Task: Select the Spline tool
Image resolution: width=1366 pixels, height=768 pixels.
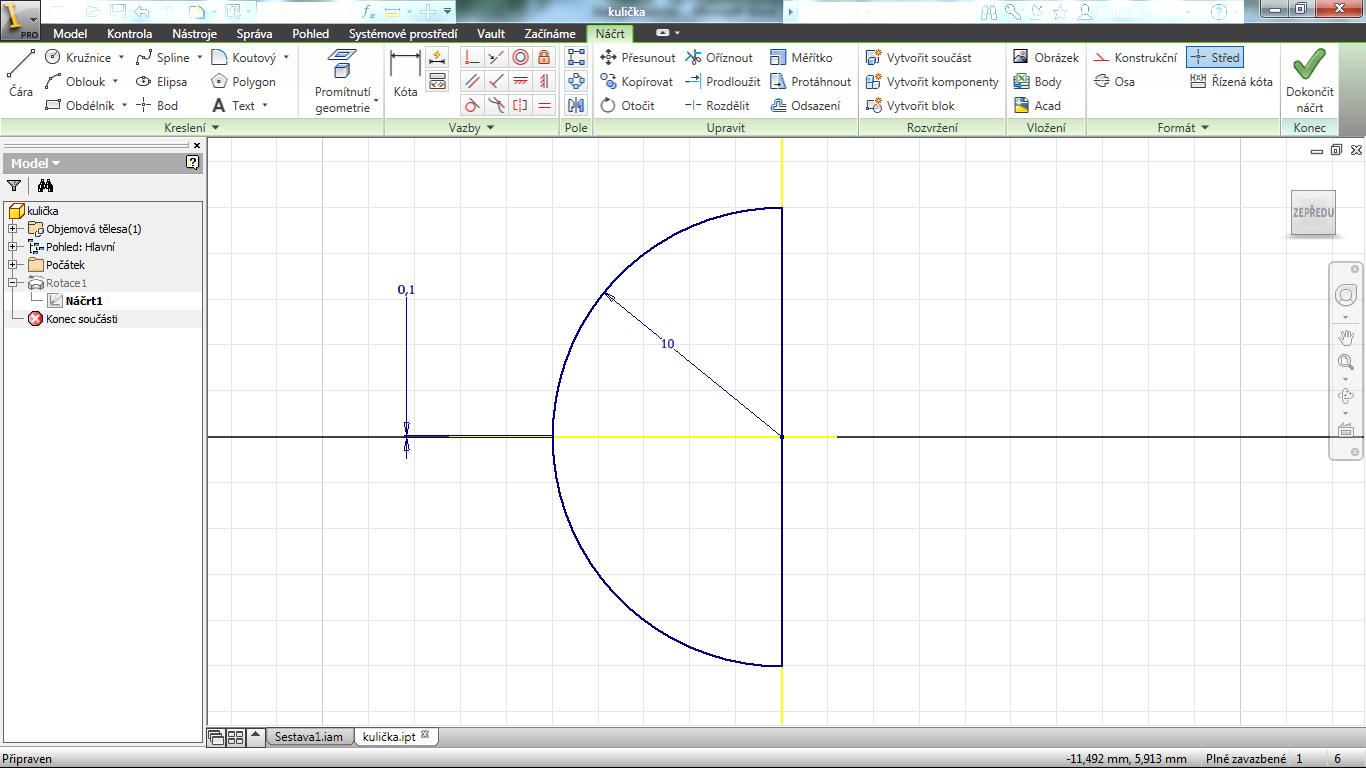Action: coord(163,58)
